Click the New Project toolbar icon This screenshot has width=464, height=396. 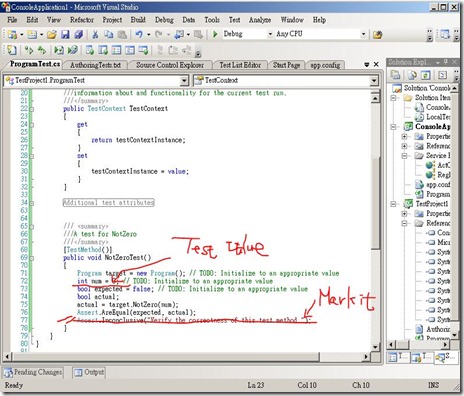coord(12,34)
